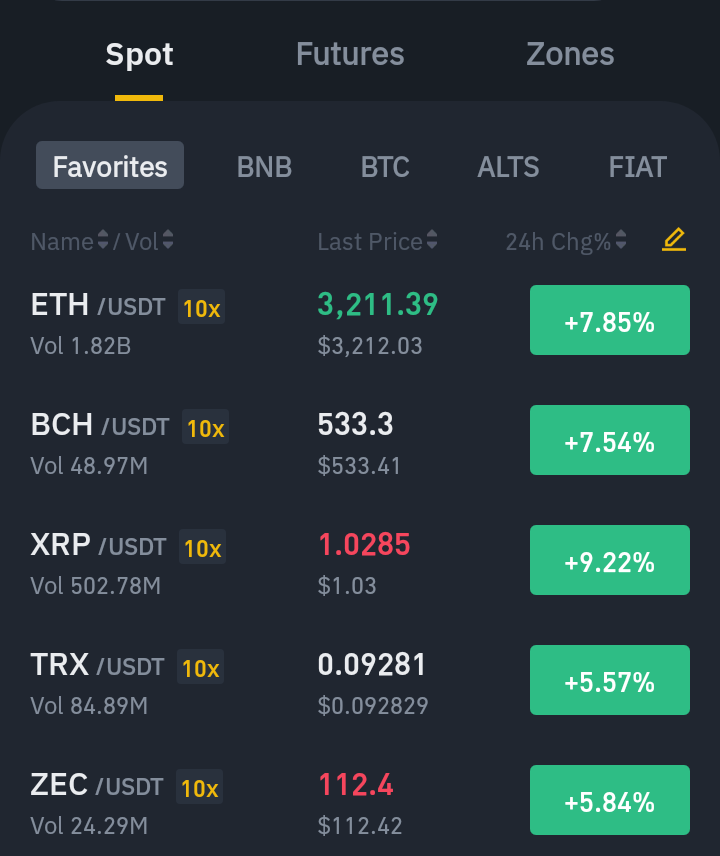Toggle ETH +7.85% change button
This screenshot has height=856, width=720.
pos(610,320)
